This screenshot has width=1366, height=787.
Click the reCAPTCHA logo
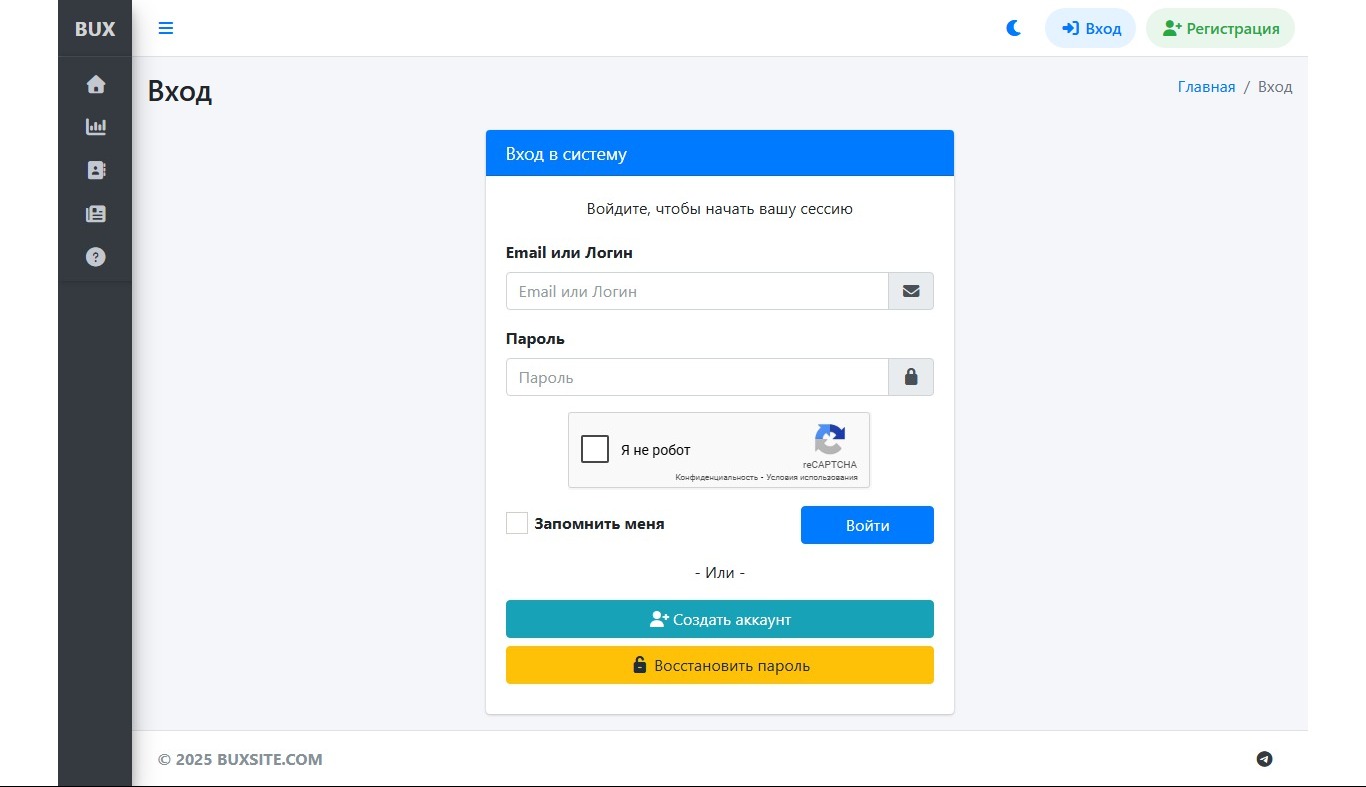click(x=830, y=440)
